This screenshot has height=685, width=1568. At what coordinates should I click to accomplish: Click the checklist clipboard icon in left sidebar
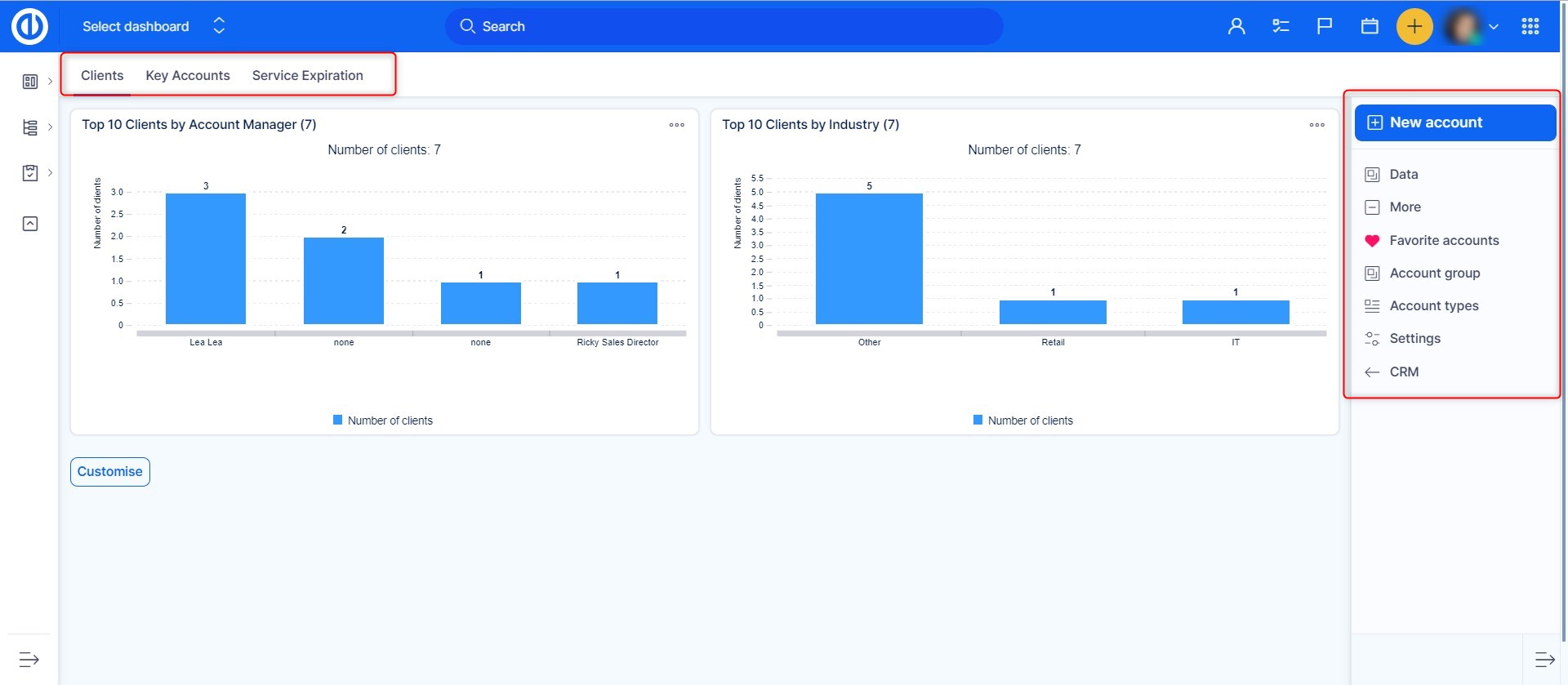[x=30, y=173]
